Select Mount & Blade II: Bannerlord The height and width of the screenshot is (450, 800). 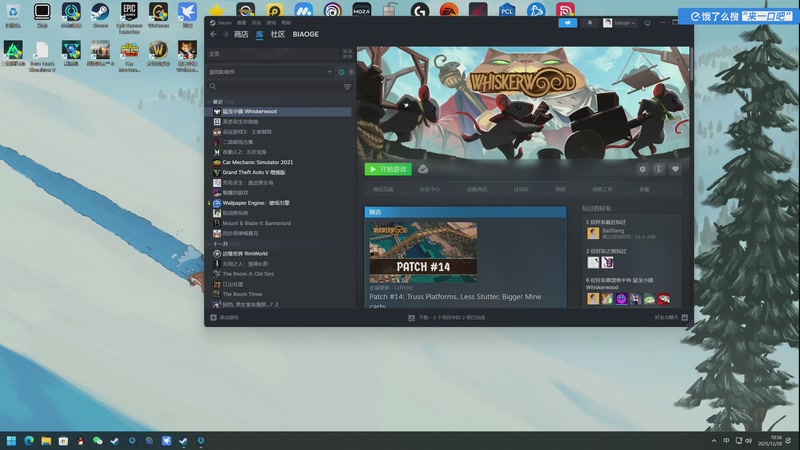279,223
